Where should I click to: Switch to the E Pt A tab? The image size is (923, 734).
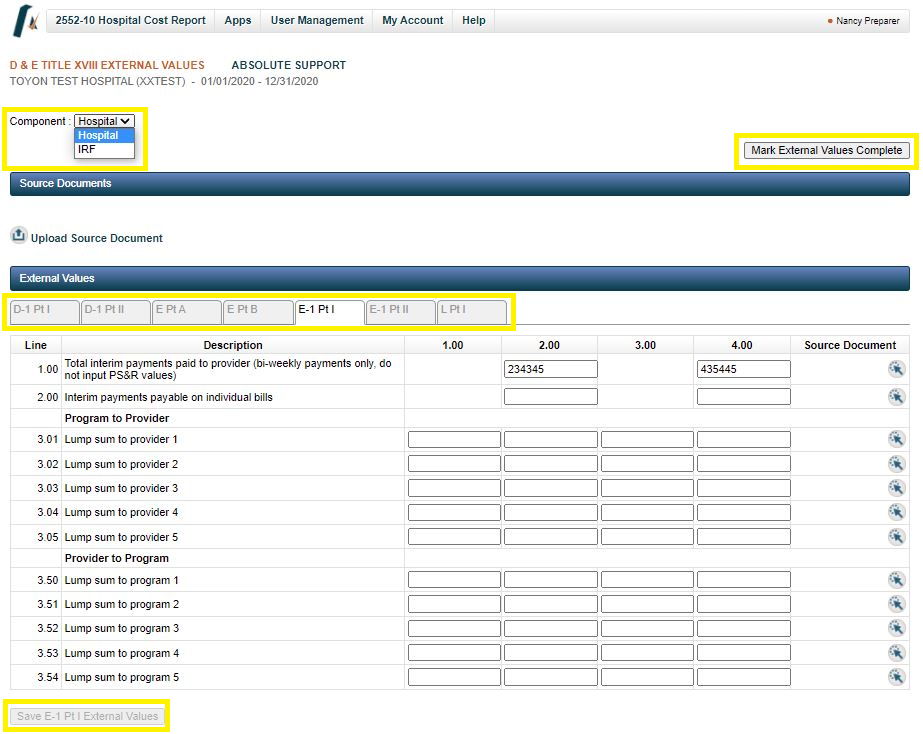click(x=187, y=312)
